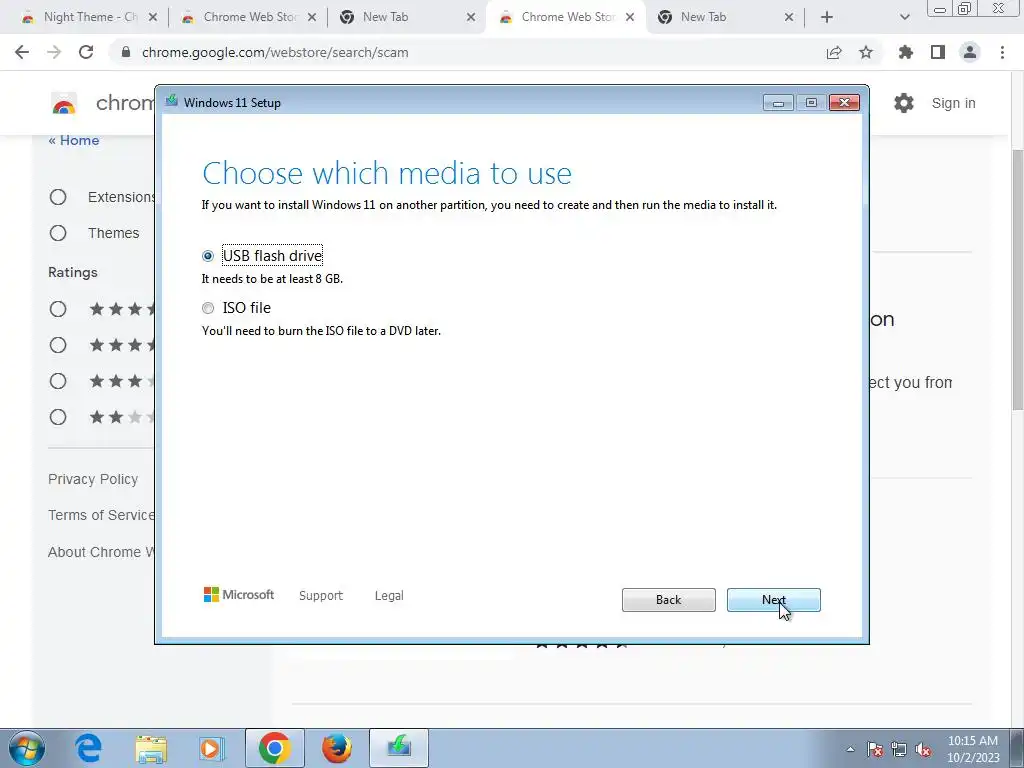Open the Privacy Policy link
This screenshot has width=1024, height=768.
click(93, 479)
